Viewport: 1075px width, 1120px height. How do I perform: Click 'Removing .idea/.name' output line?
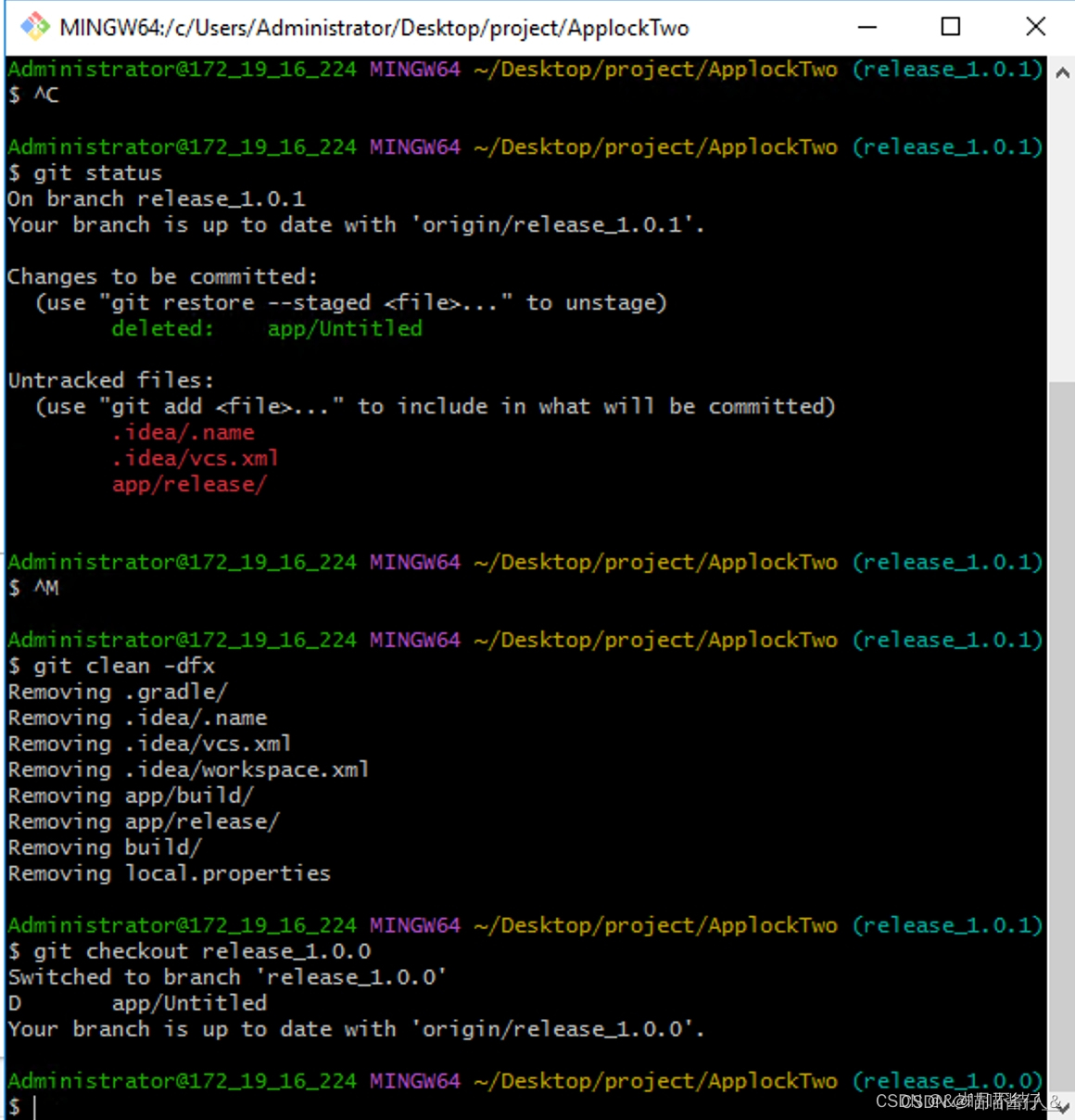tap(137, 719)
